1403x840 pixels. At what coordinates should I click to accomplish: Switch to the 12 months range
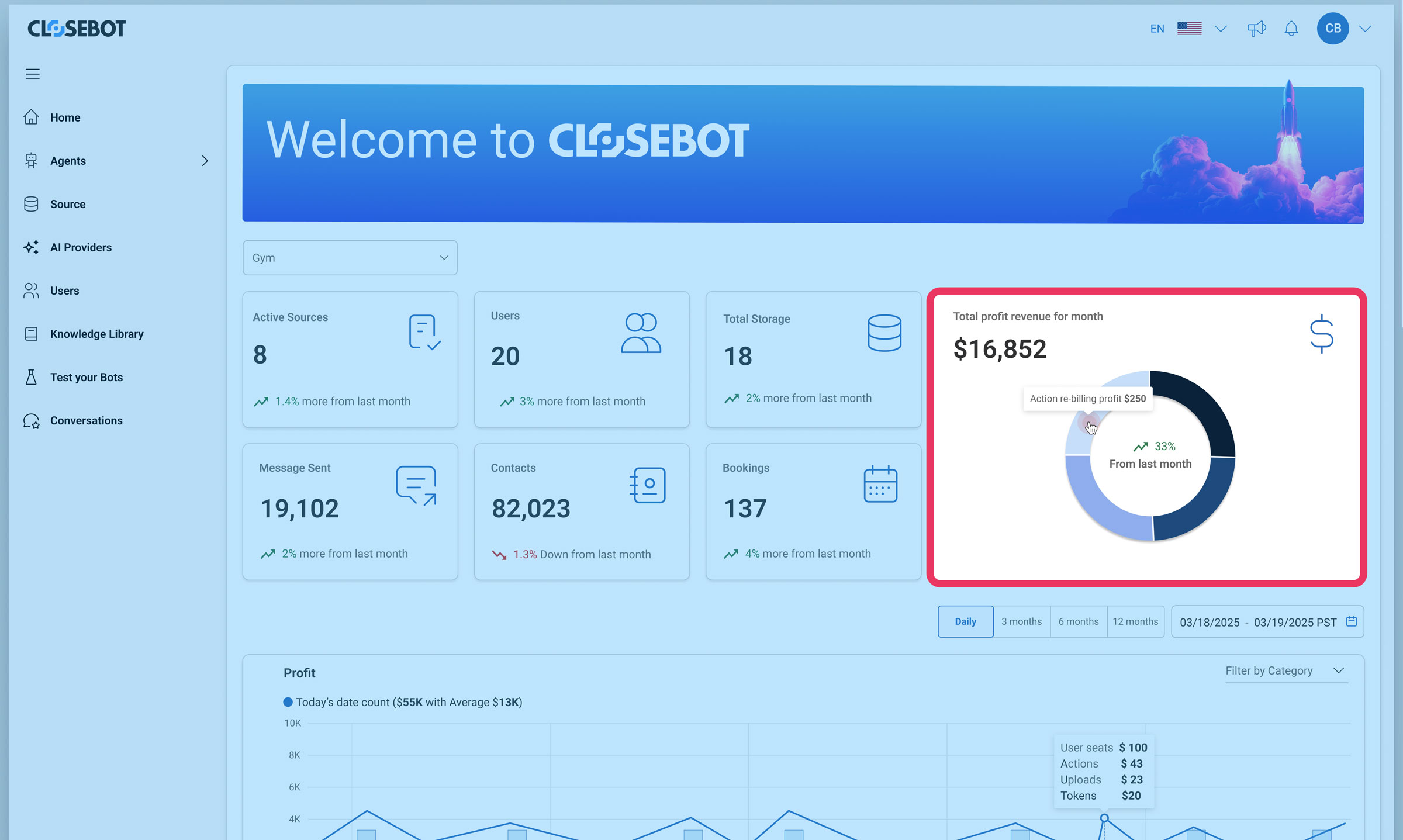1135,621
